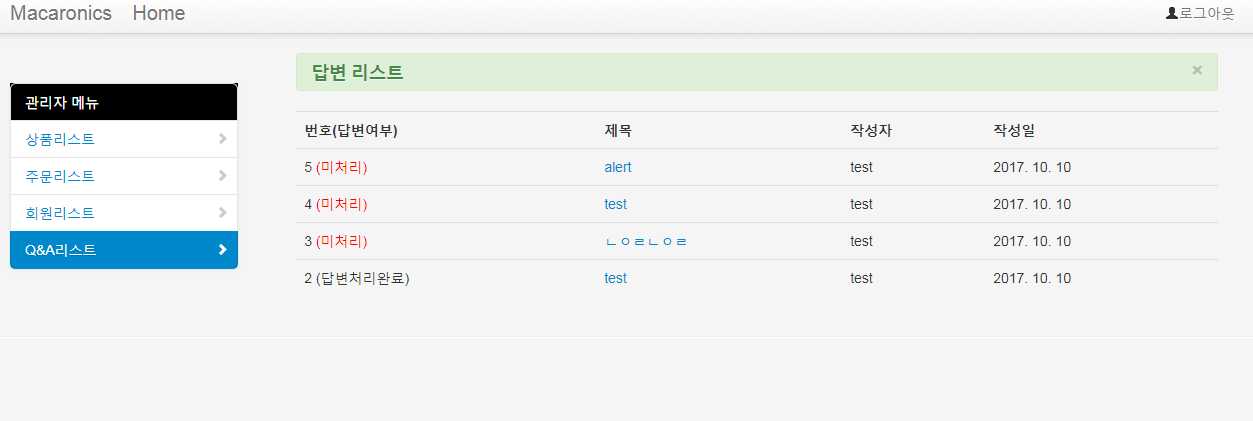Click the 관리자 메뉴 header
Image resolution: width=1253 pixels, height=421 pixels.
124,102
